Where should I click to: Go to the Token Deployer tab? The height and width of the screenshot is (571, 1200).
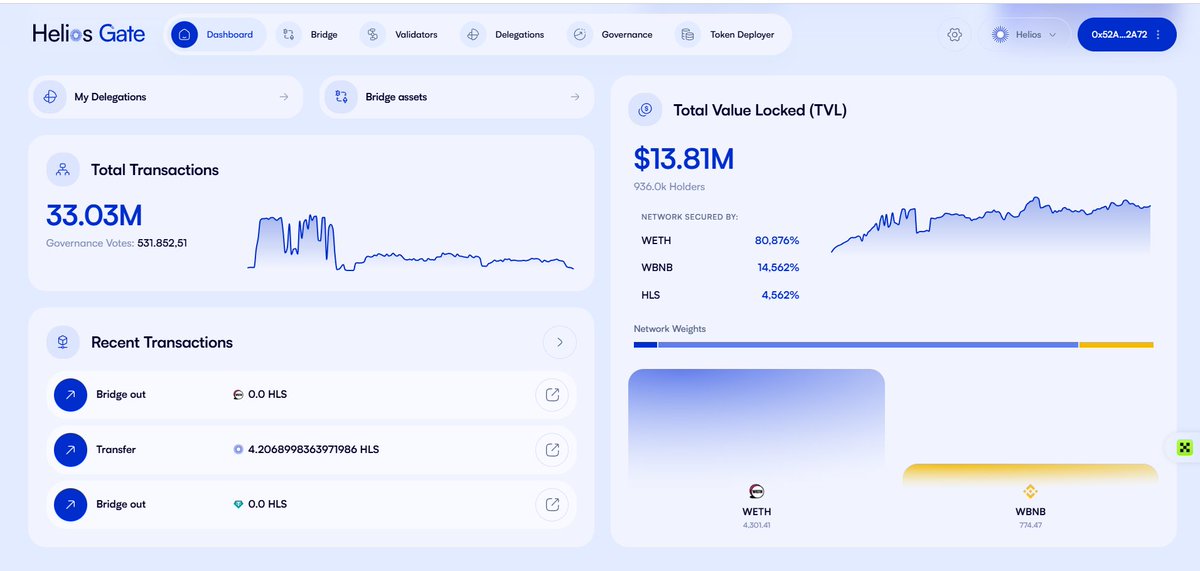pyautogui.click(x=728, y=34)
